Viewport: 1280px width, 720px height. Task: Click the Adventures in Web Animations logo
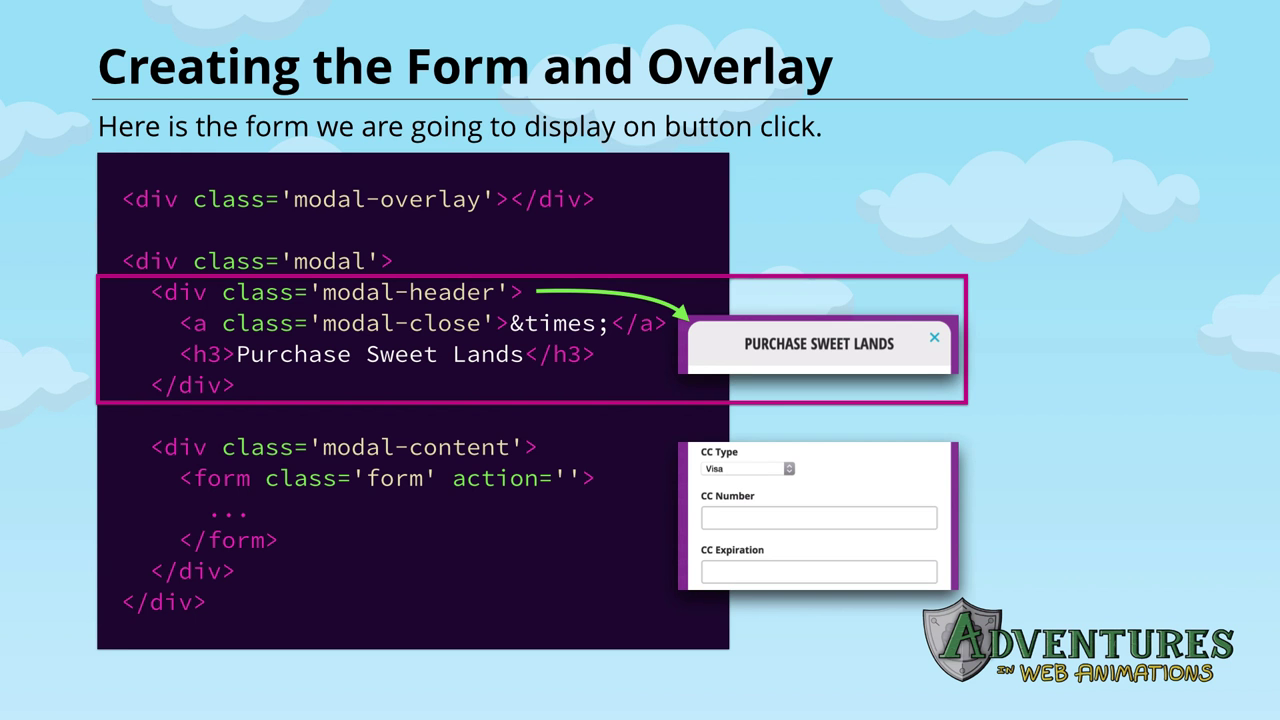pyautogui.click(x=1077, y=641)
